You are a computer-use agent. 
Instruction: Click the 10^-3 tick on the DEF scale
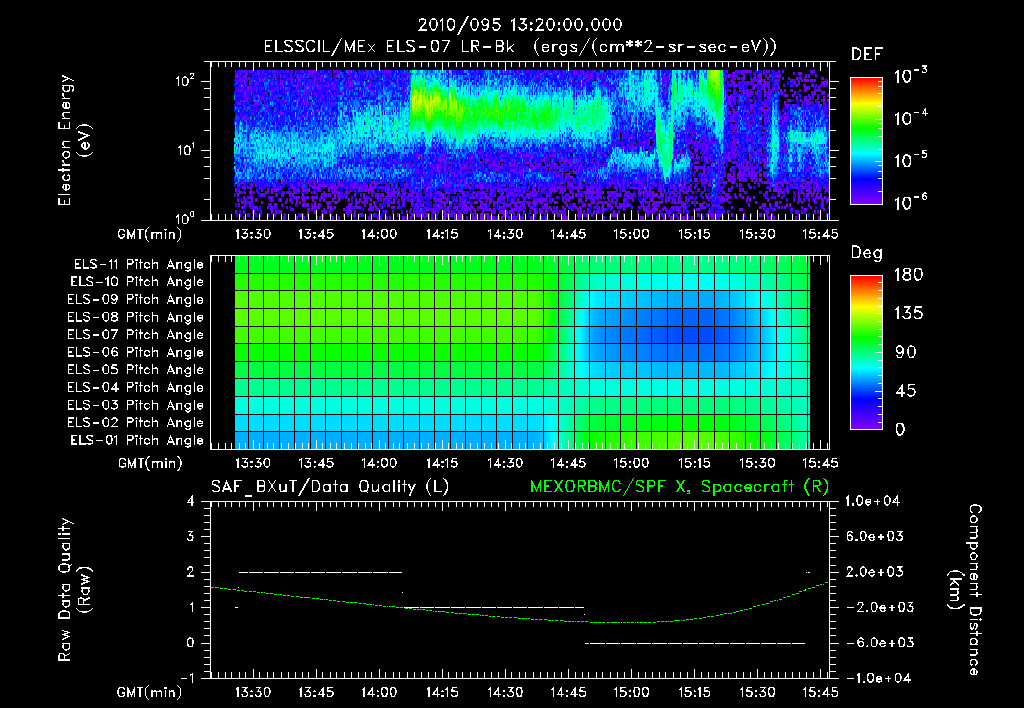tap(911, 74)
